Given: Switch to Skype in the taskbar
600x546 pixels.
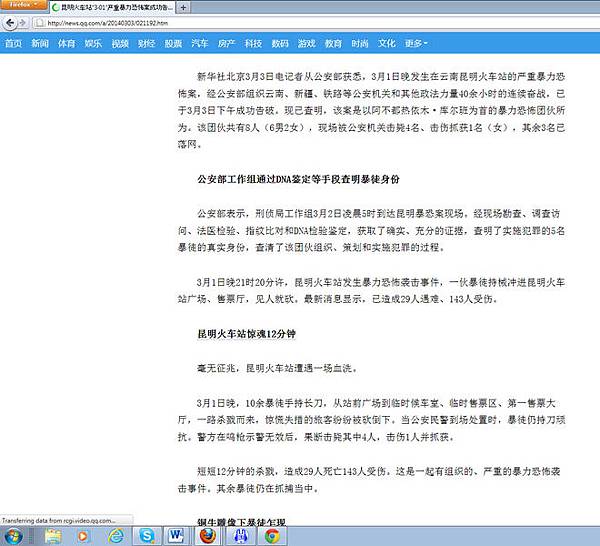Looking at the screenshot, I should tap(147, 536).
